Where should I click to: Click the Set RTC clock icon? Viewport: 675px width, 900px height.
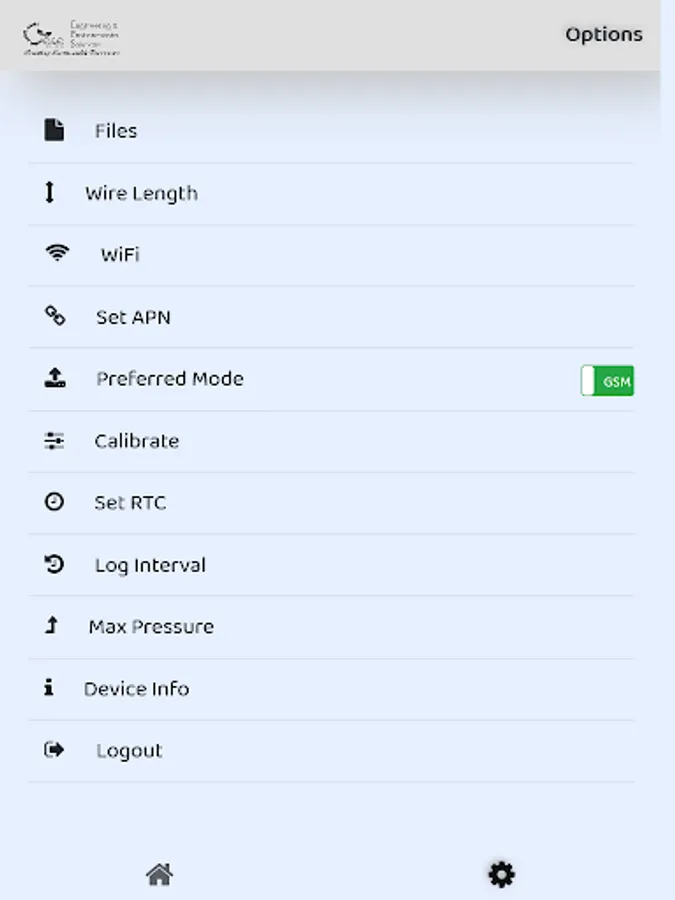pos(53,501)
